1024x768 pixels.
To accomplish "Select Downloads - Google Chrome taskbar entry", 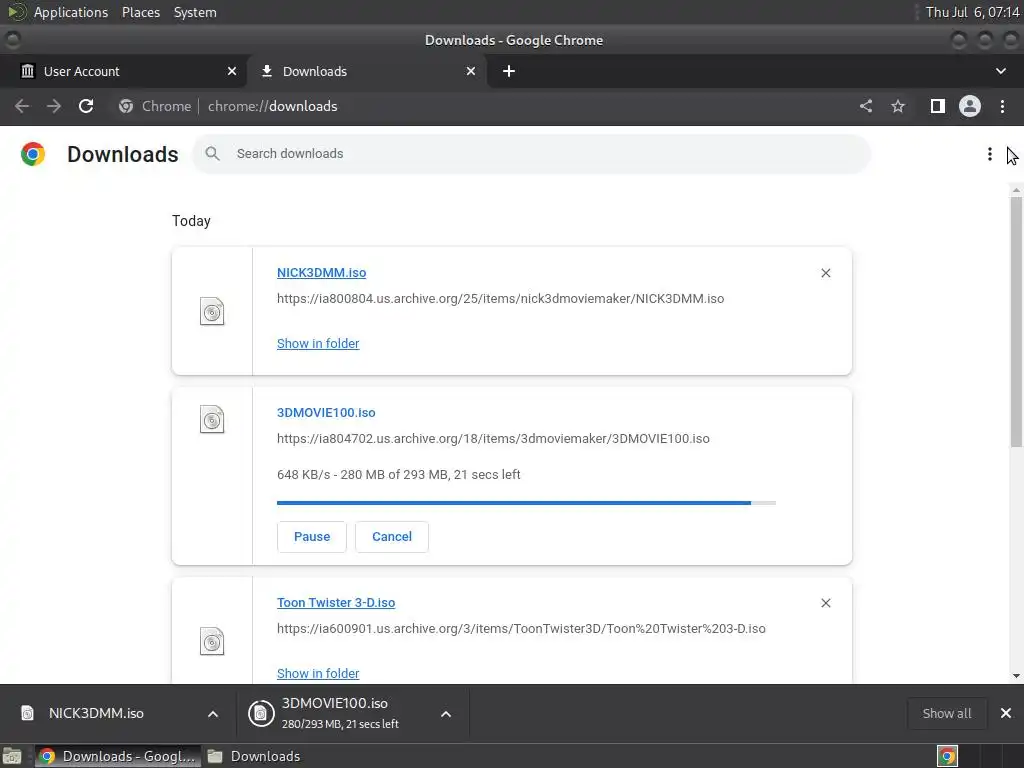I will (118, 756).
